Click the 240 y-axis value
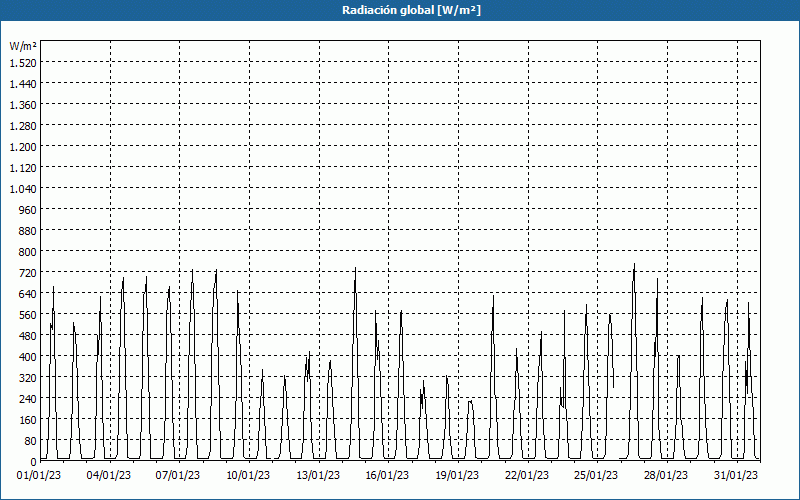The width and height of the screenshot is (800, 500). click(x=28, y=398)
